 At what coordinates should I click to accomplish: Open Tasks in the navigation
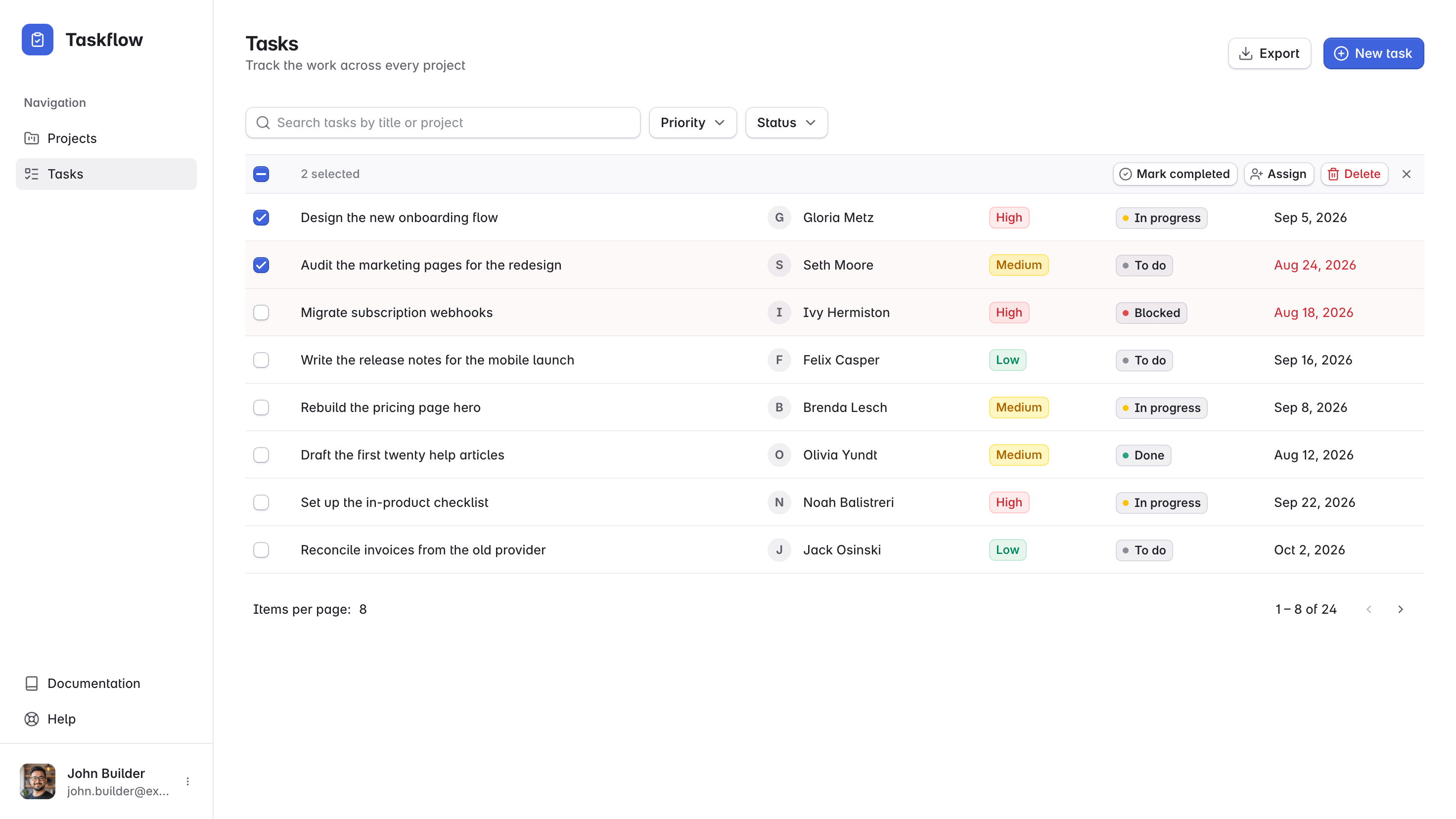106,174
